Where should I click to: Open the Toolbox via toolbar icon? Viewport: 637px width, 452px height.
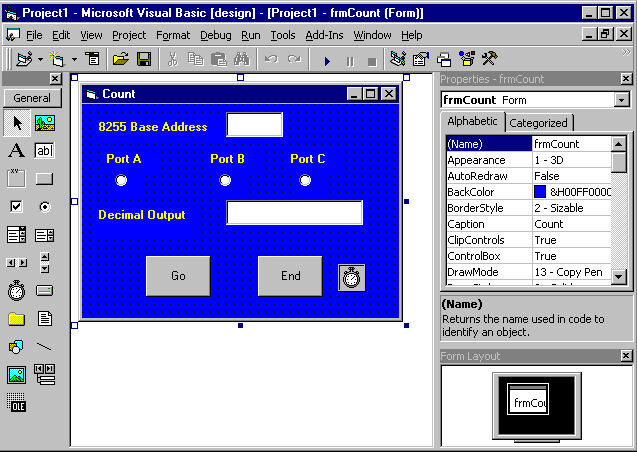489,60
